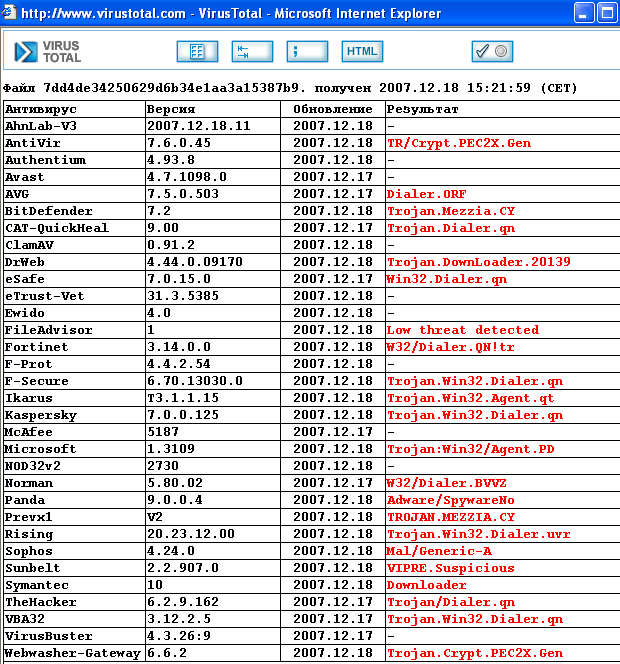Image resolution: width=620 pixels, height=664 pixels.
Task: Click the W32/Dialer.QN!tr result
Action: tap(451, 347)
